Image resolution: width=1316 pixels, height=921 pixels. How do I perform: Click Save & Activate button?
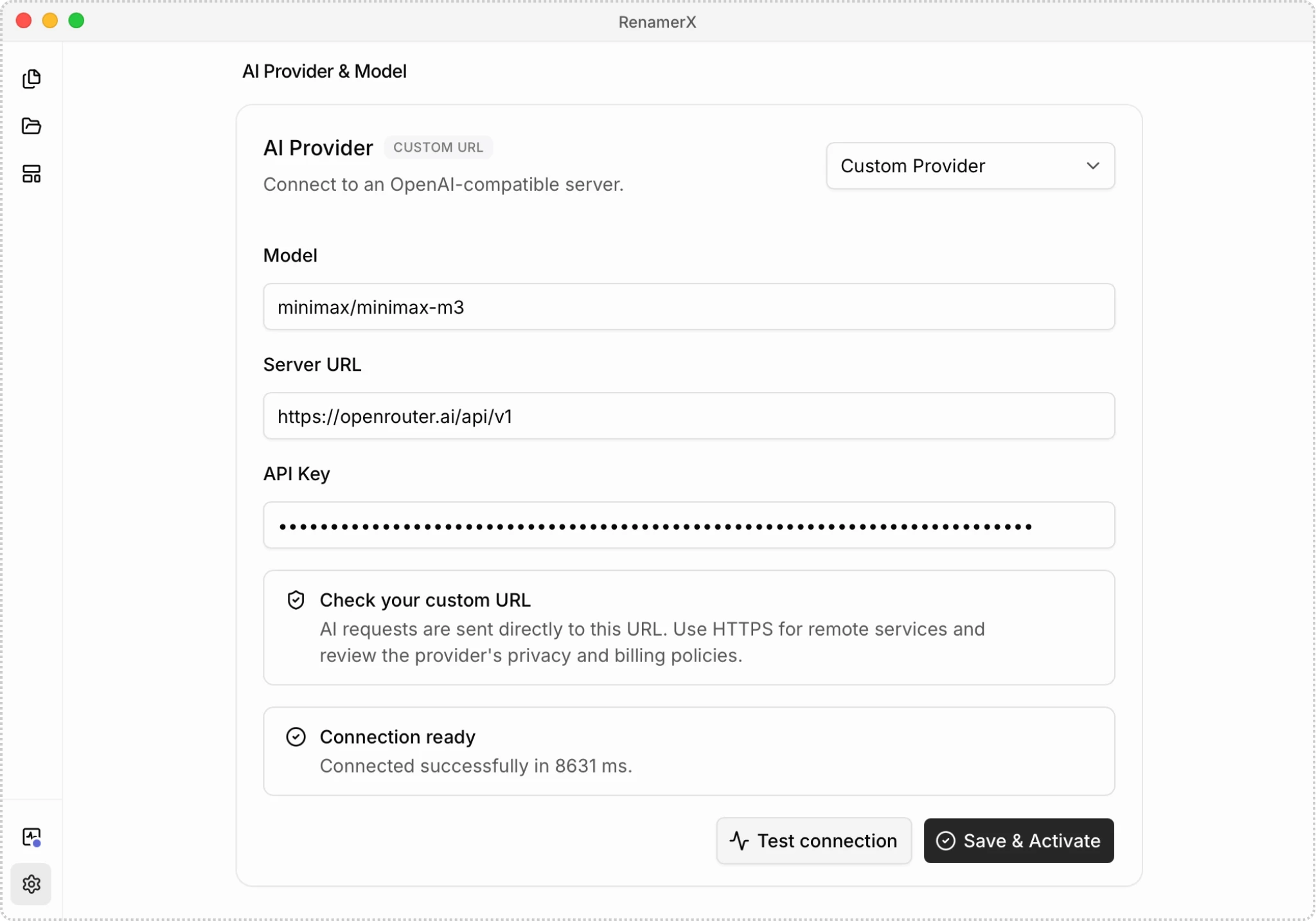tap(1018, 841)
